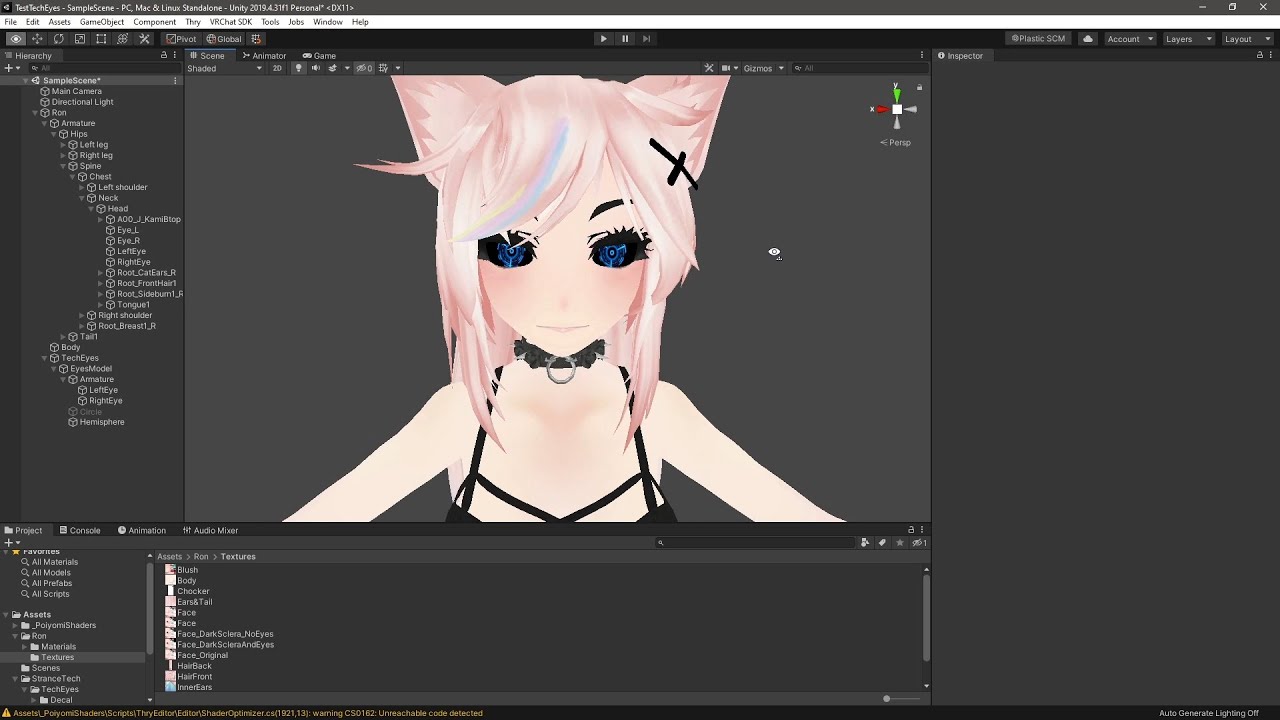Click scene orientation gizmo cube

pyautogui.click(x=897, y=109)
